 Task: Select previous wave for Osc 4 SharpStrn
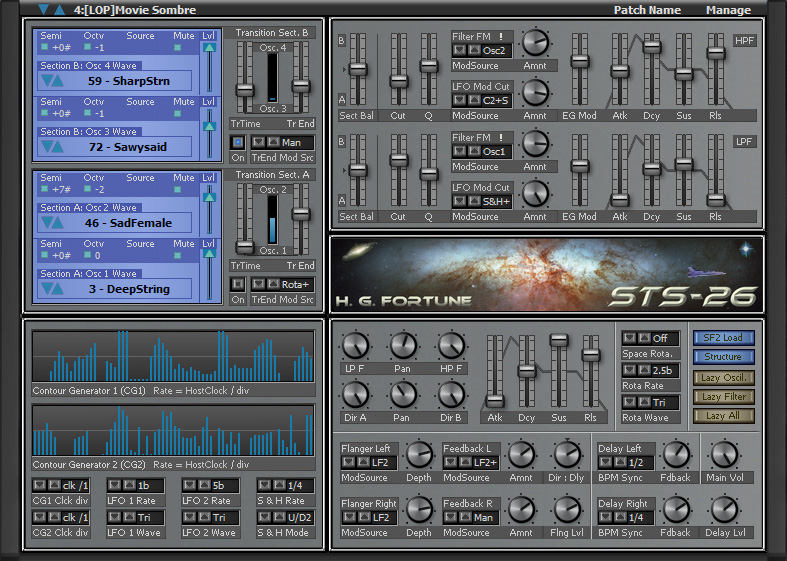click(x=47, y=81)
